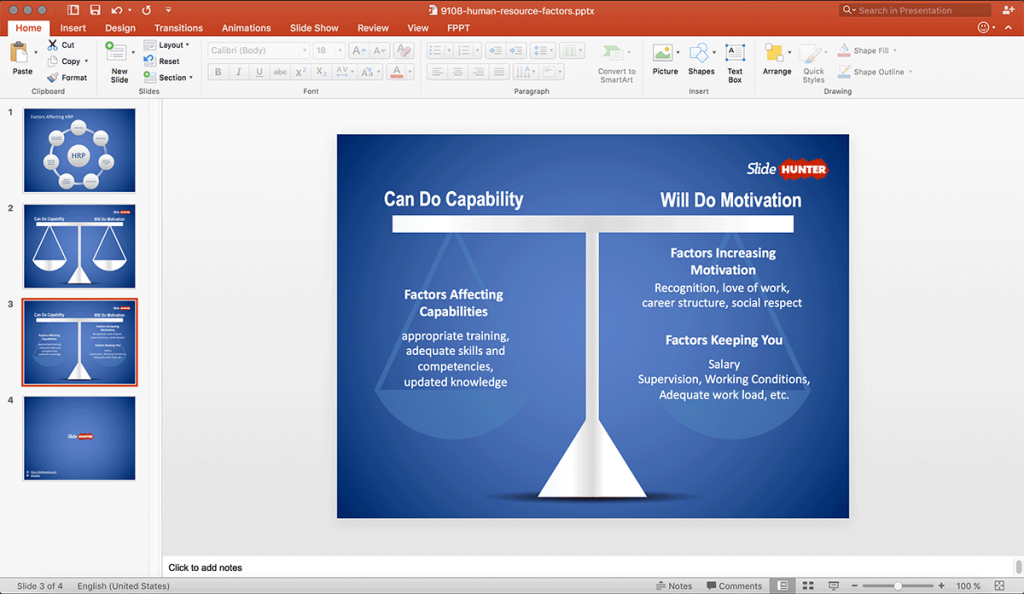Toggle Comments pane in status bar
This screenshot has width=1024, height=594.
pyautogui.click(x=734, y=586)
